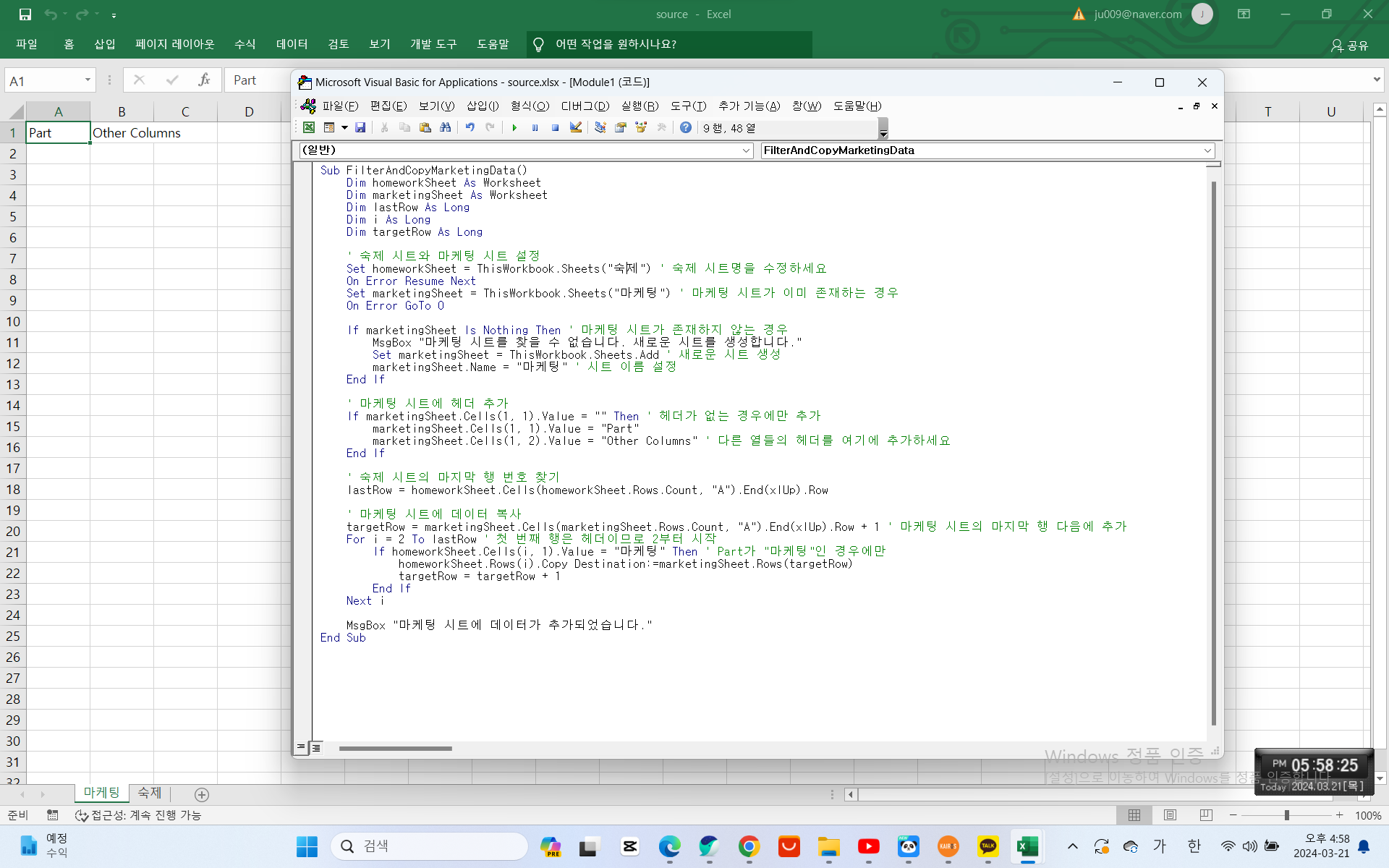Image resolution: width=1389 pixels, height=868 pixels.
Task: Click the code window vertical scrollbar
Action: point(1213,453)
